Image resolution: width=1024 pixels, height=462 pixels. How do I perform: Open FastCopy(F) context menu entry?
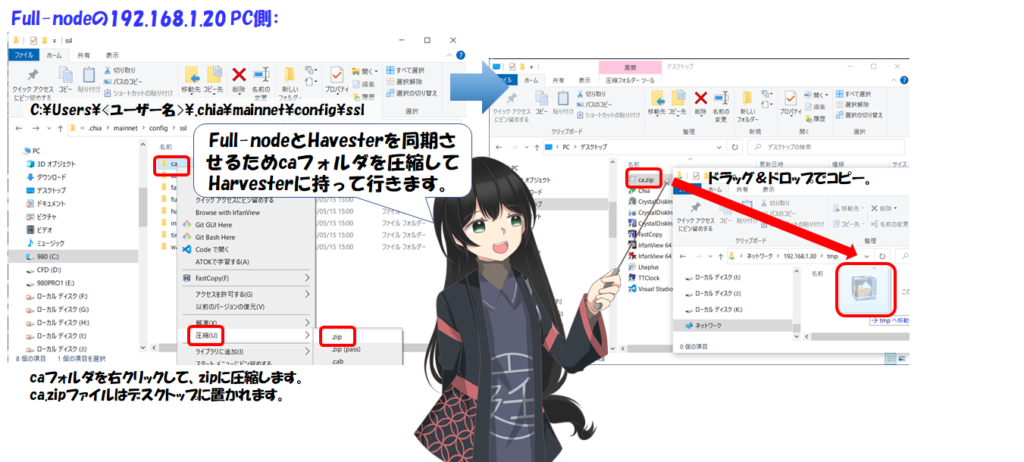coord(247,278)
